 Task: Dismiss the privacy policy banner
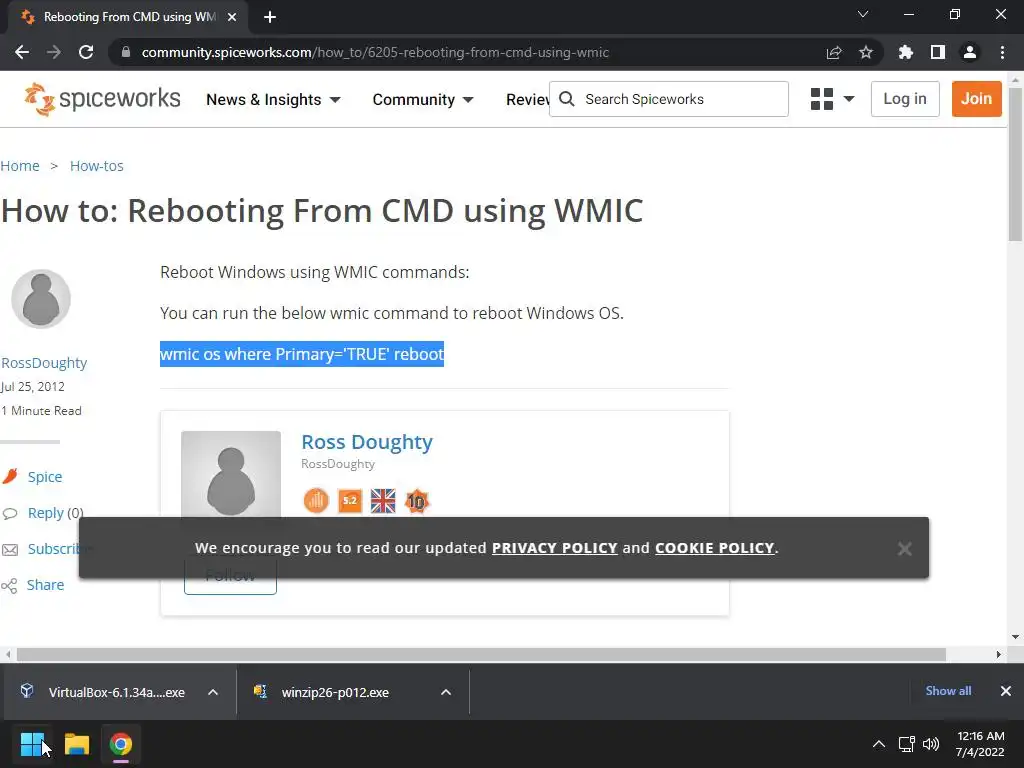(904, 549)
